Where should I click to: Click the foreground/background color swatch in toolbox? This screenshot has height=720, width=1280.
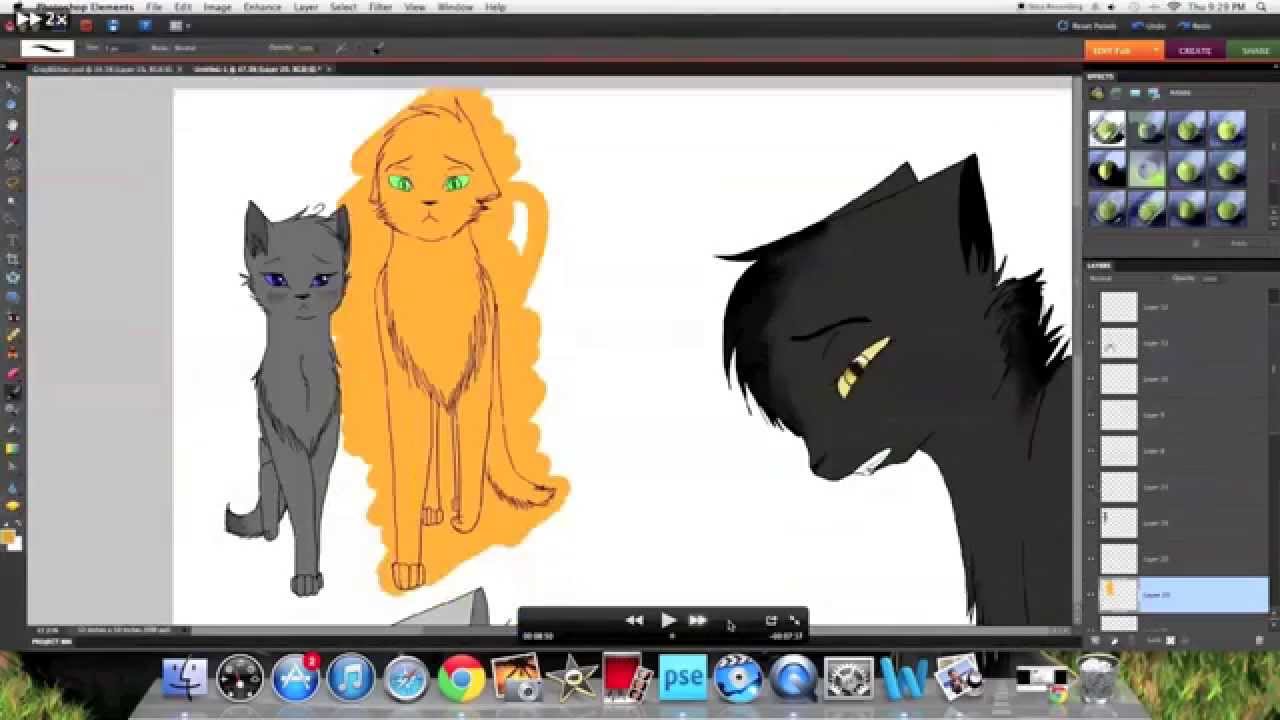pyautogui.click(x=11, y=540)
